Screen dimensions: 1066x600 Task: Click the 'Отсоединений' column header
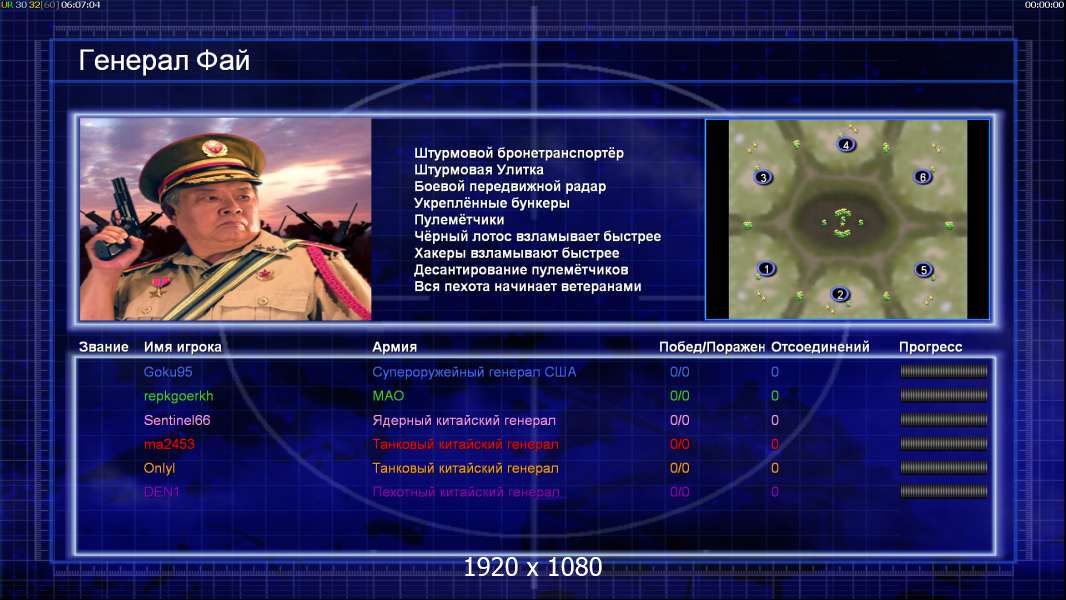820,347
